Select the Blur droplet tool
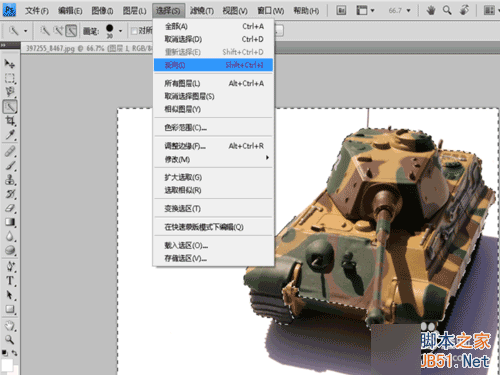 9,236
